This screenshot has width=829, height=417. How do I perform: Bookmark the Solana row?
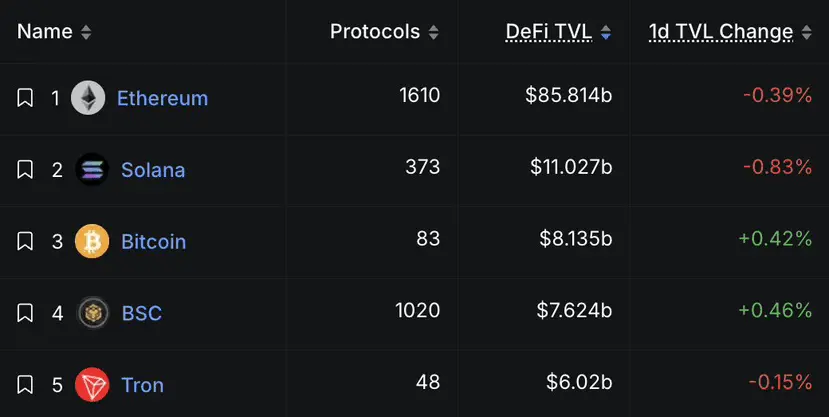coord(25,170)
